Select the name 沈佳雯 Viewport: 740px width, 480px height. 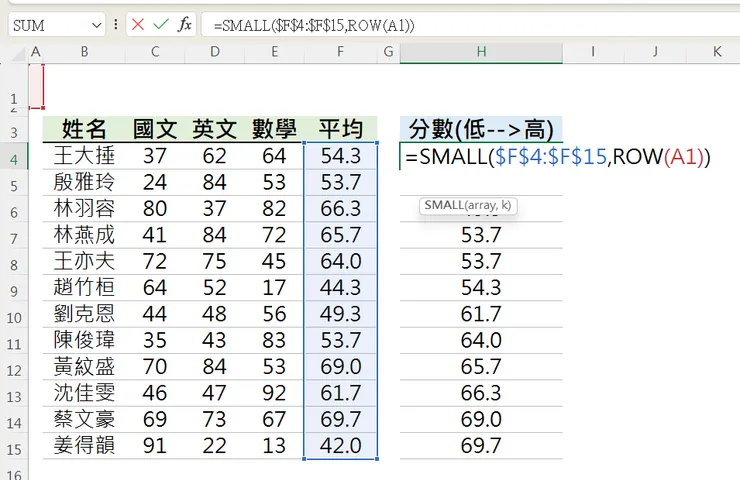pos(84,394)
